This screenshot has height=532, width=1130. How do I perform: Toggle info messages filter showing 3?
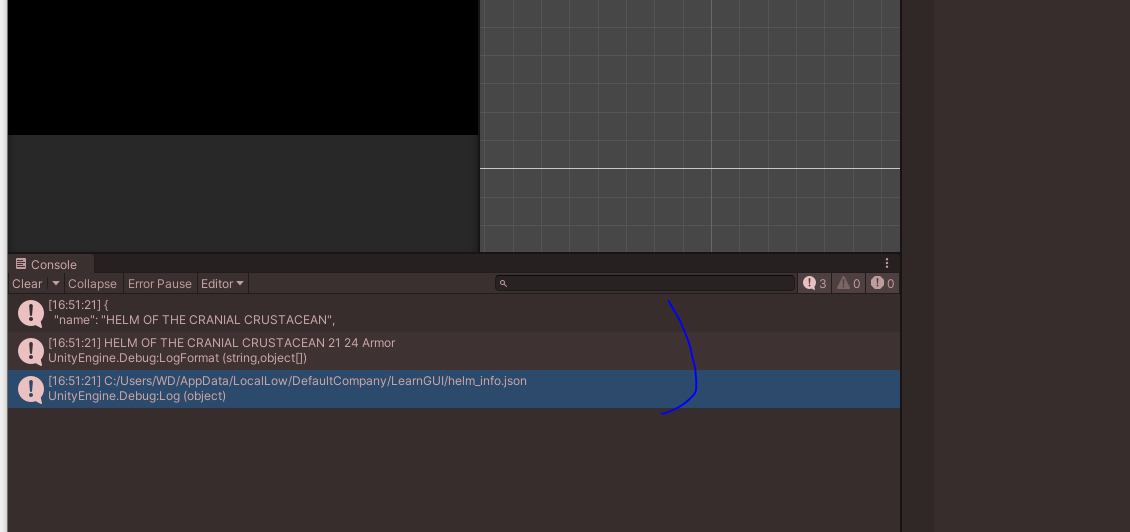pos(814,283)
